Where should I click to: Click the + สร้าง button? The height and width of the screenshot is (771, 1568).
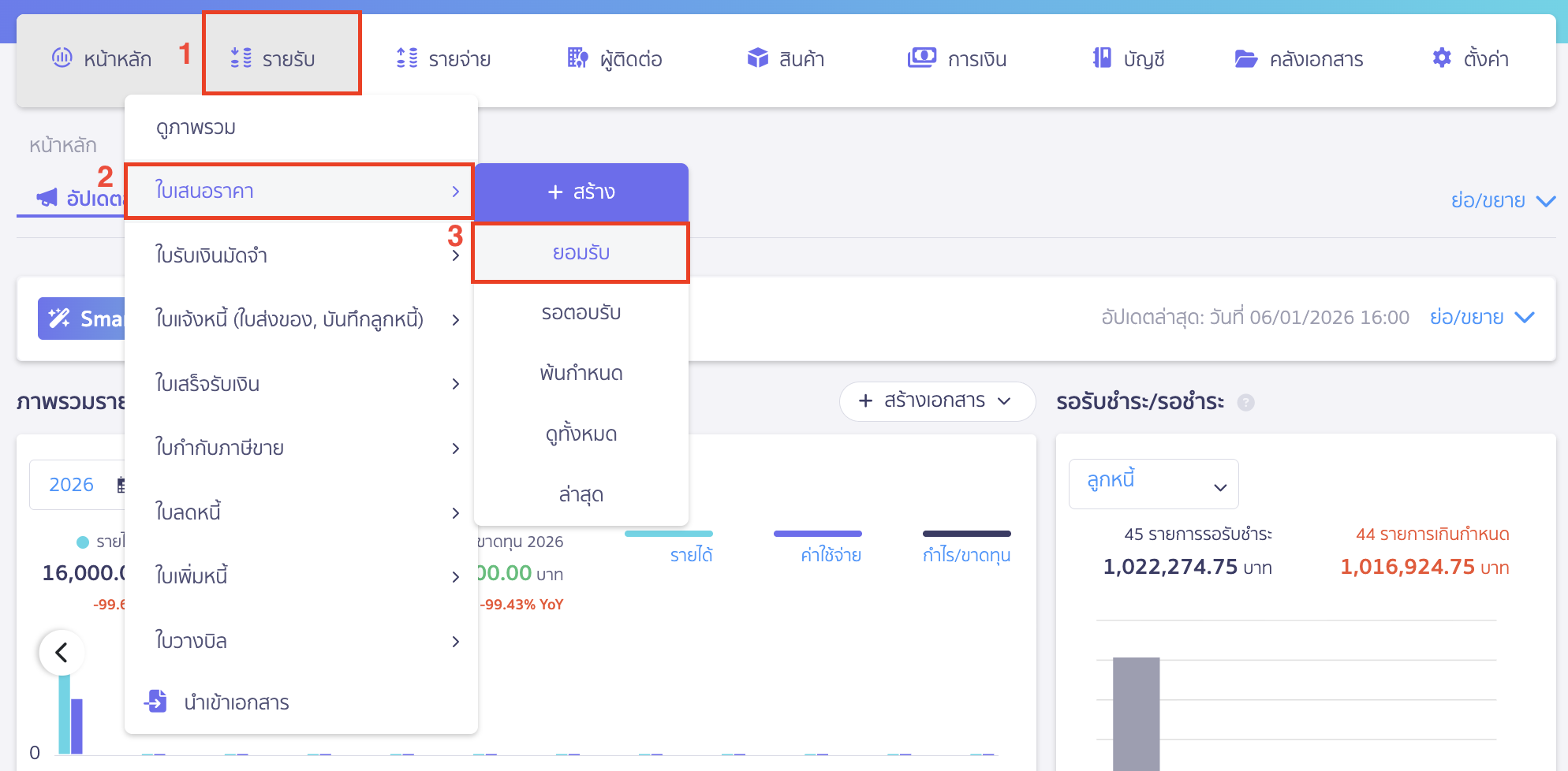(581, 192)
